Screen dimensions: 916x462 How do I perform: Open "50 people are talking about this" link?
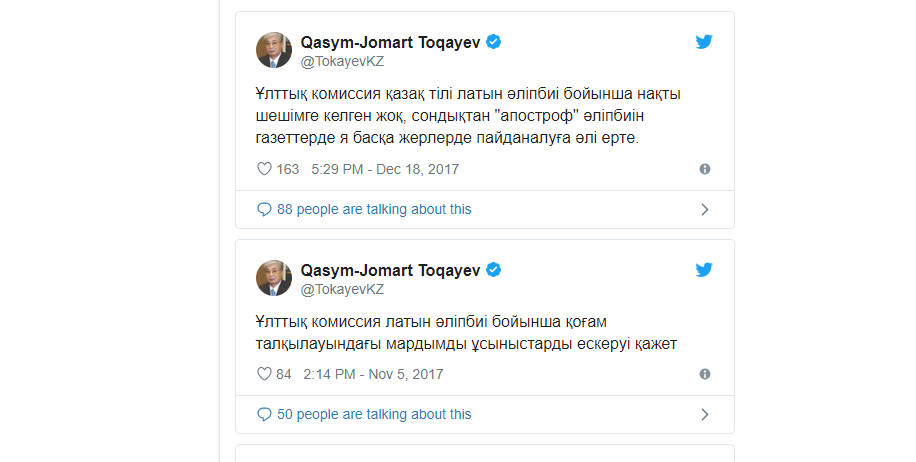(x=374, y=415)
